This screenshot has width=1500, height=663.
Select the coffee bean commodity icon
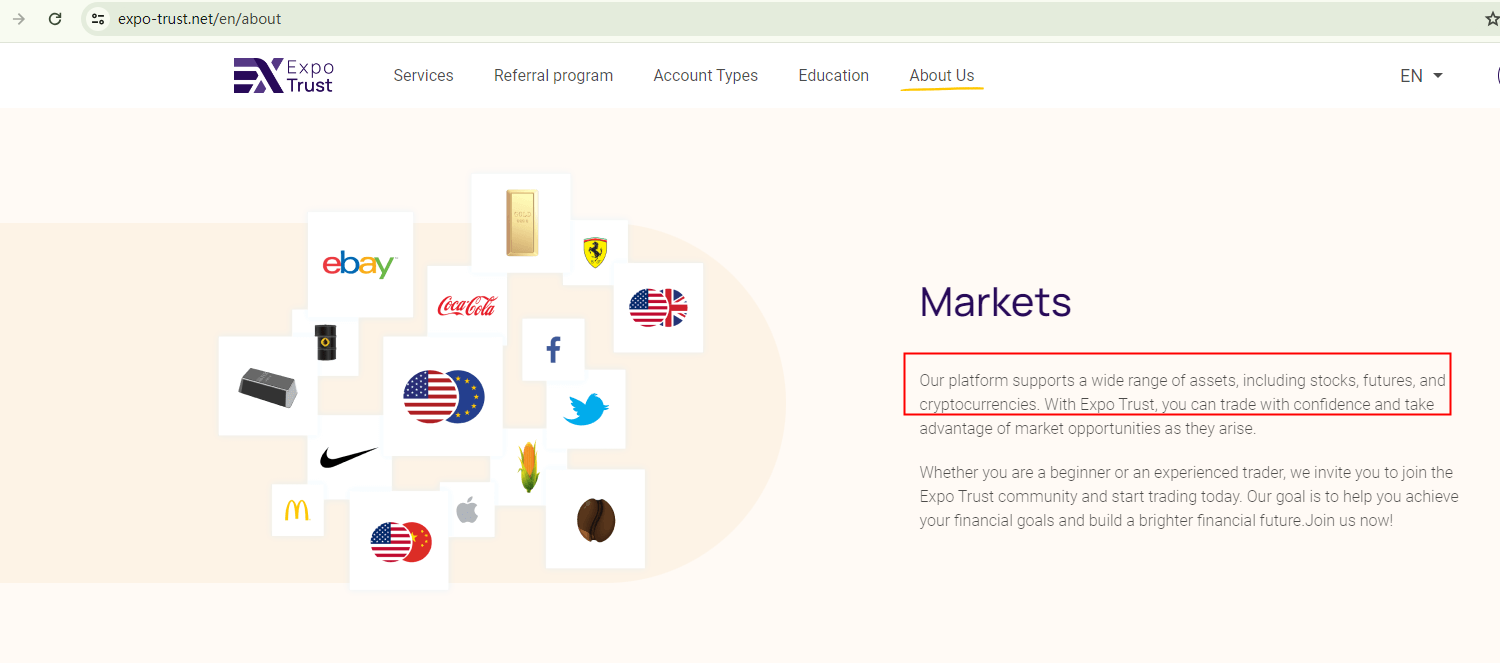pos(596,519)
